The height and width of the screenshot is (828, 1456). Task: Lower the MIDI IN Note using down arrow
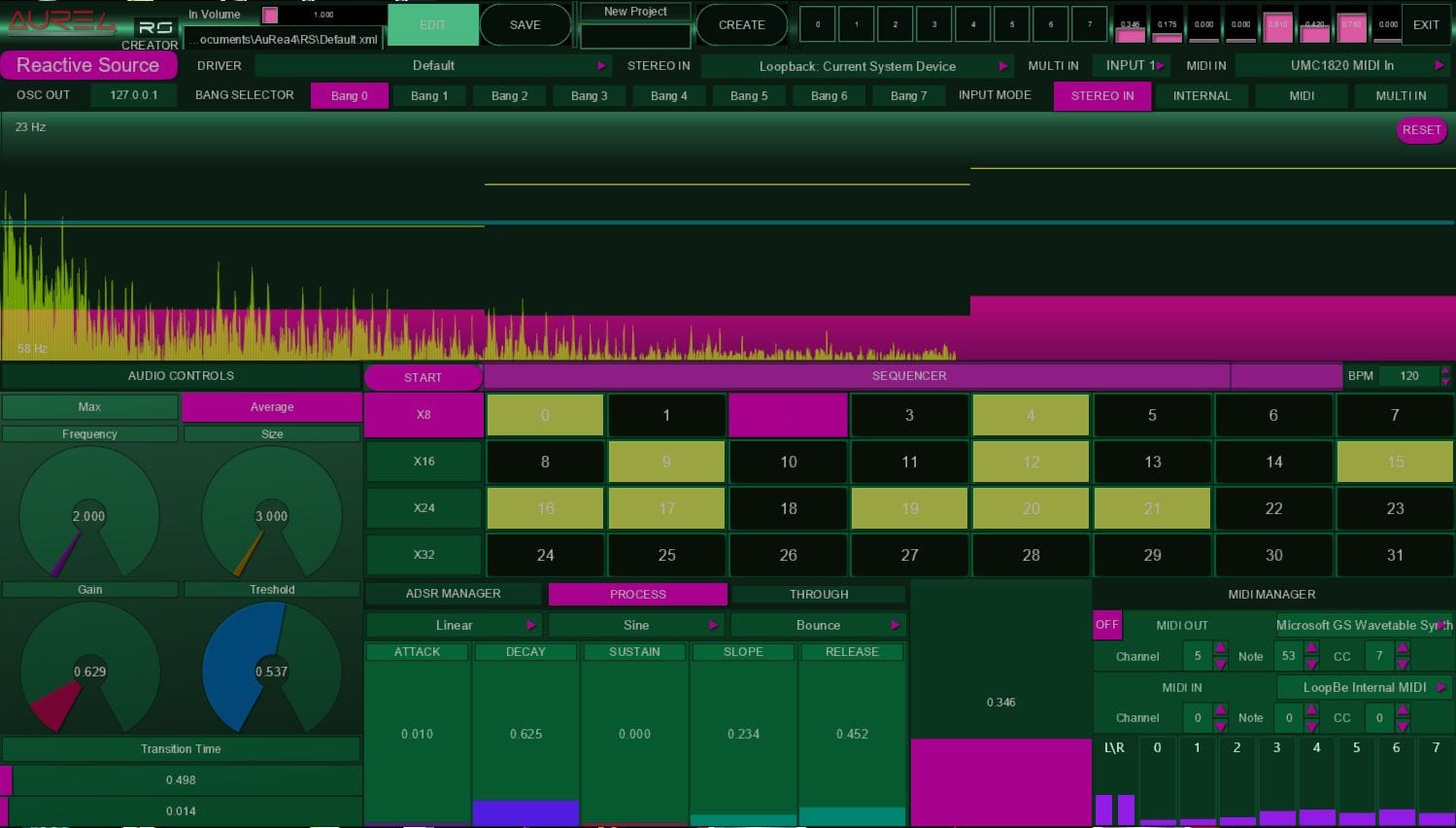point(1311,726)
